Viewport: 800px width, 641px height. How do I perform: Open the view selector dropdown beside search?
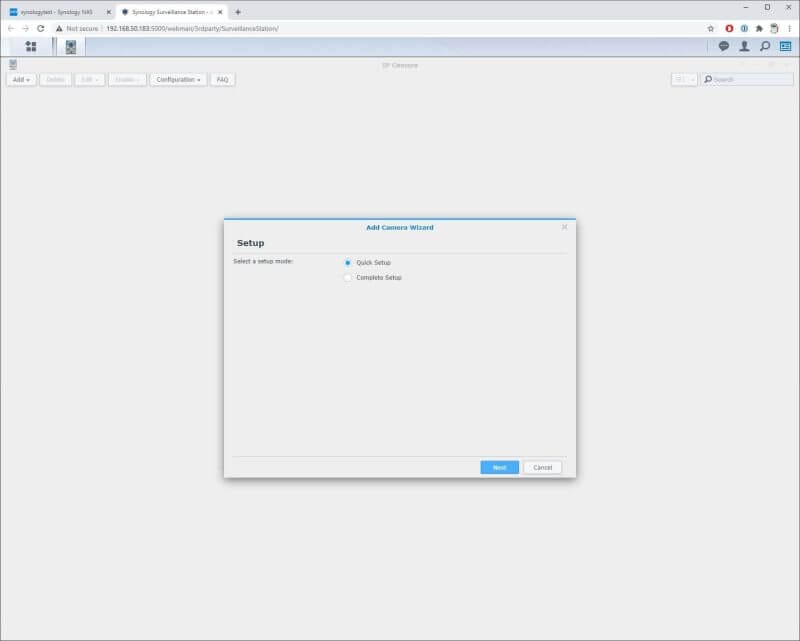click(684, 79)
